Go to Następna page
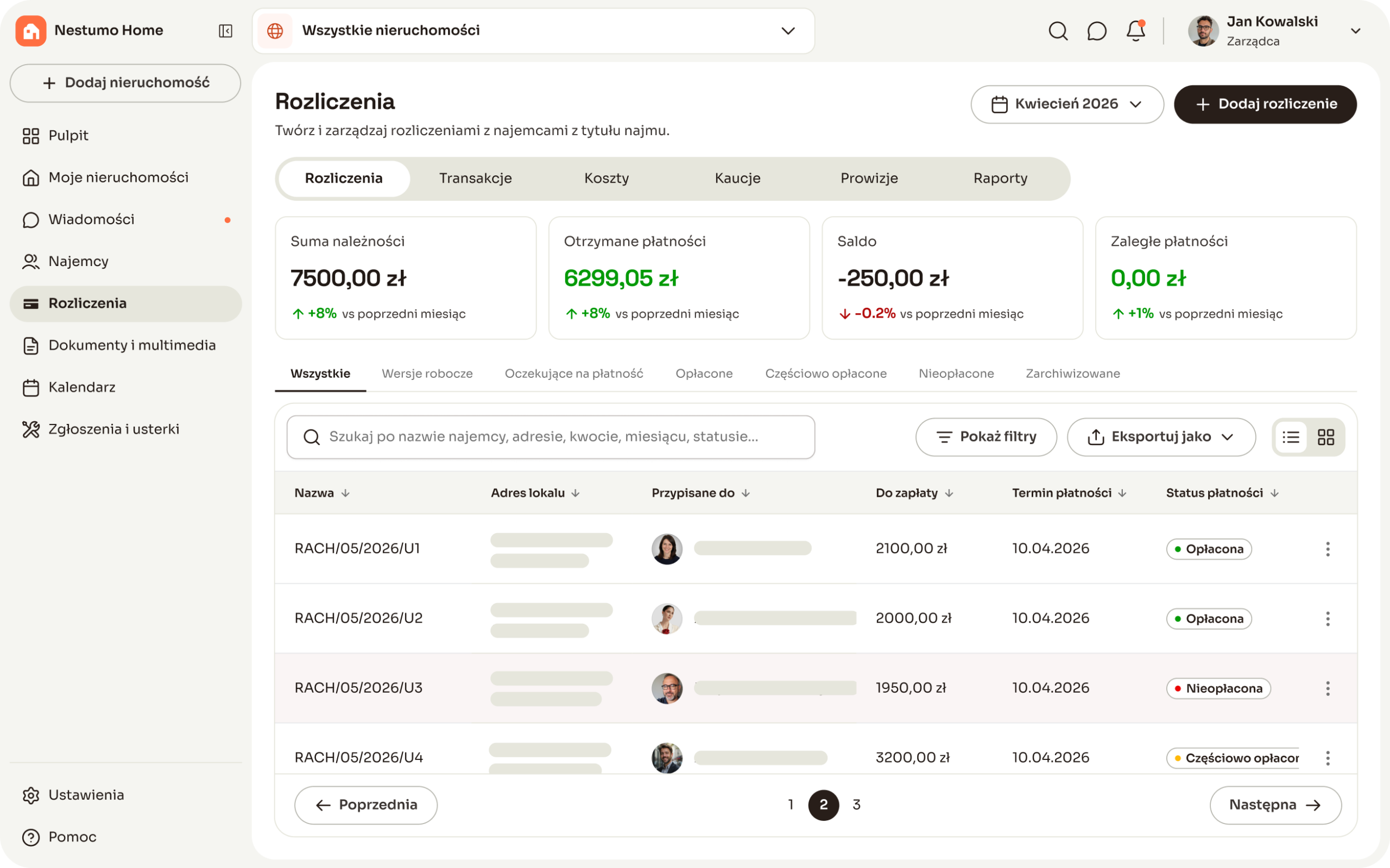The image size is (1390, 868). click(1275, 805)
